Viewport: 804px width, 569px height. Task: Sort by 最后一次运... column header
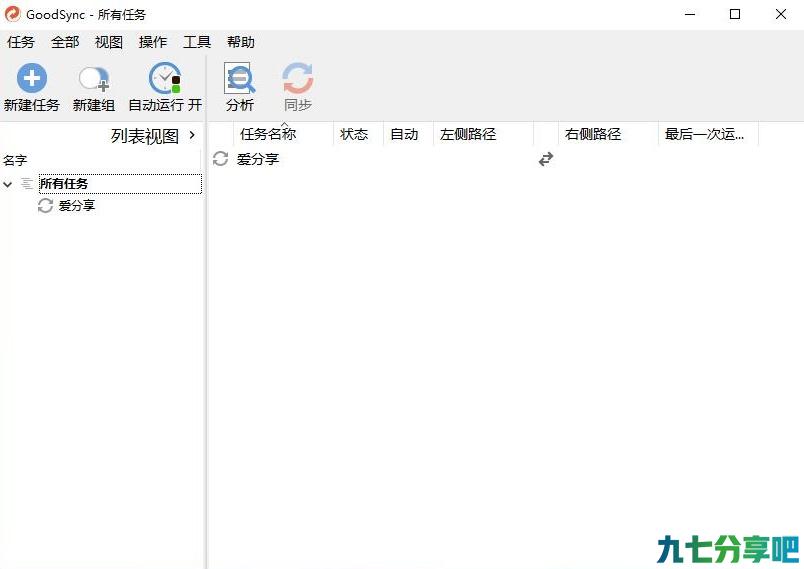(708, 134)
